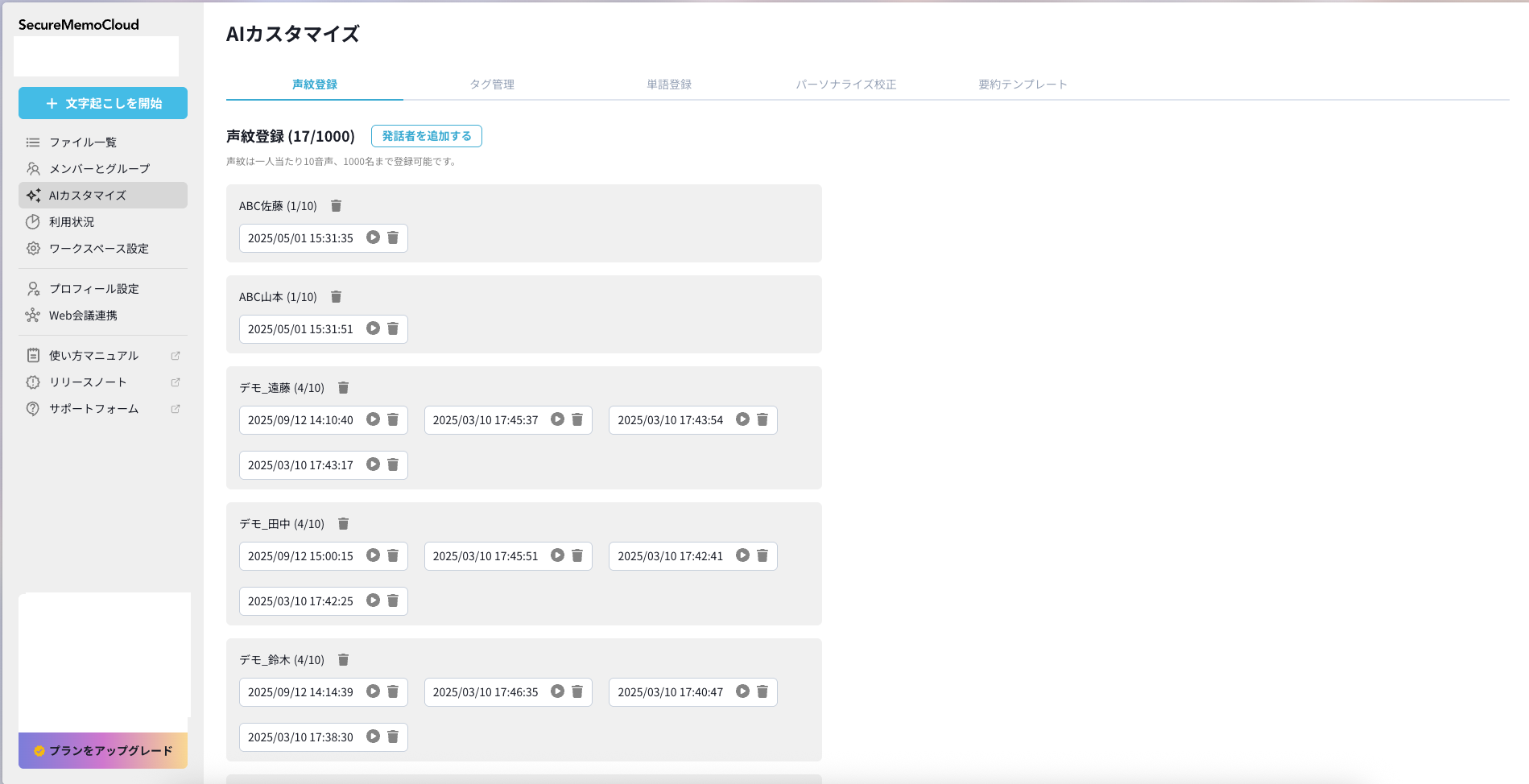The image size is (1529, 784).
Task: Switch to タグ管理 tab
Action: (x=492, y=85)
